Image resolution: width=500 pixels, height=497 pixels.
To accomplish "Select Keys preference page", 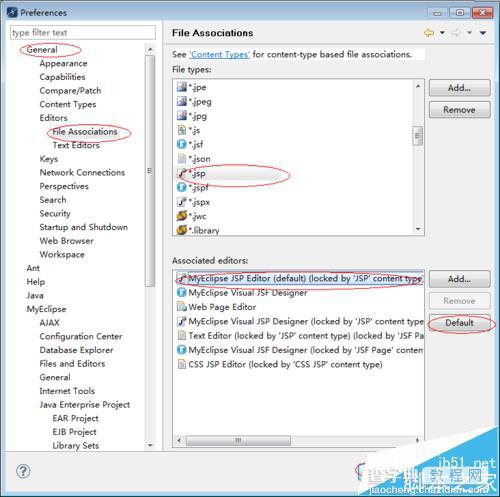I will (x=49, y=159).
